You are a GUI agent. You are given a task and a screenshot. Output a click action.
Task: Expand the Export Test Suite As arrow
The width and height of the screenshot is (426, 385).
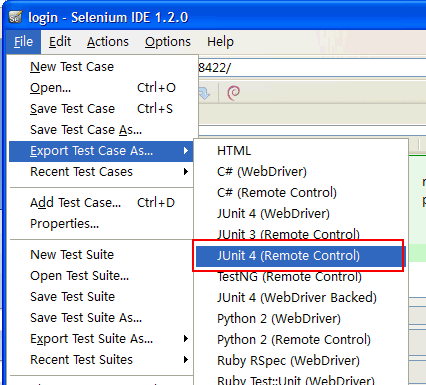pyautogui.click(x=186, y=339)
